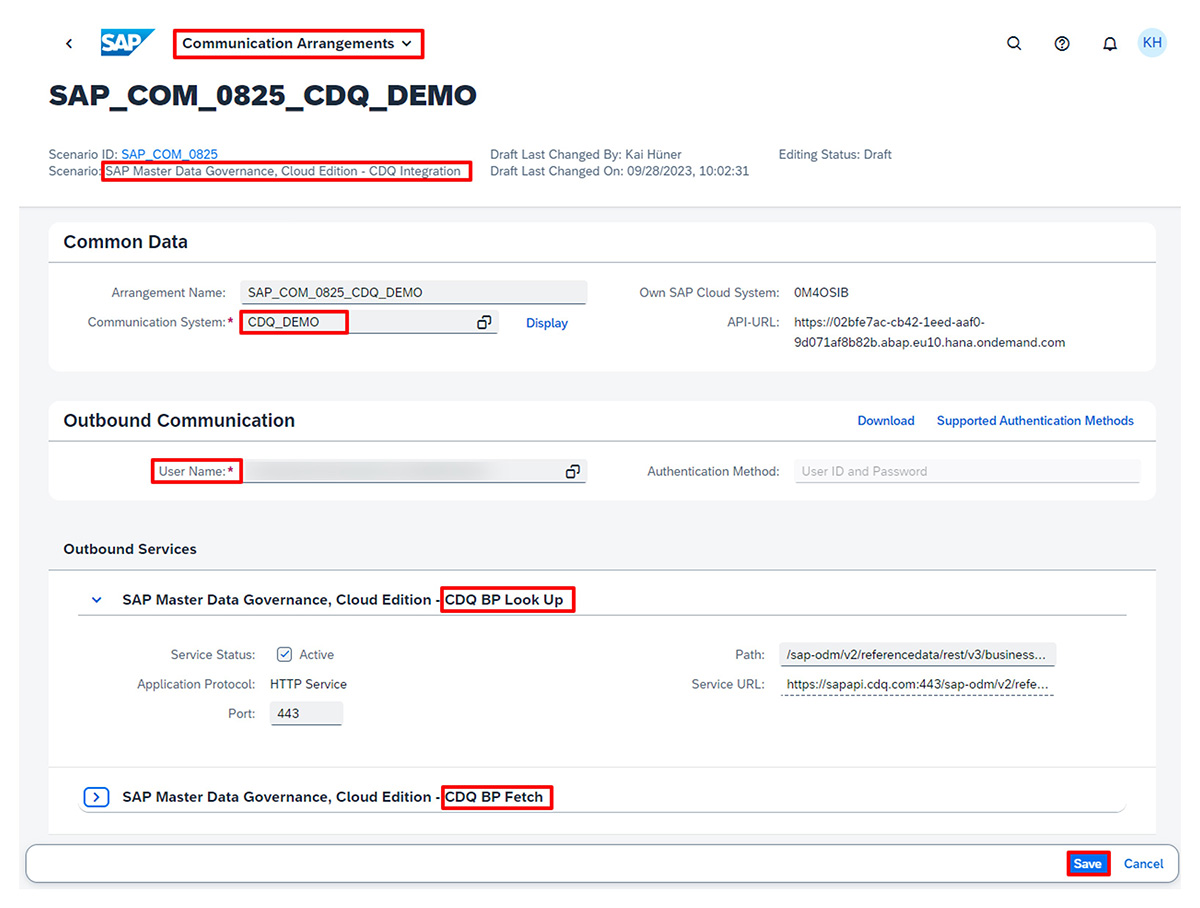Open the KH user profile avatar
The height and width of the screenshot is (908, 1200).
pos(1152,43)
